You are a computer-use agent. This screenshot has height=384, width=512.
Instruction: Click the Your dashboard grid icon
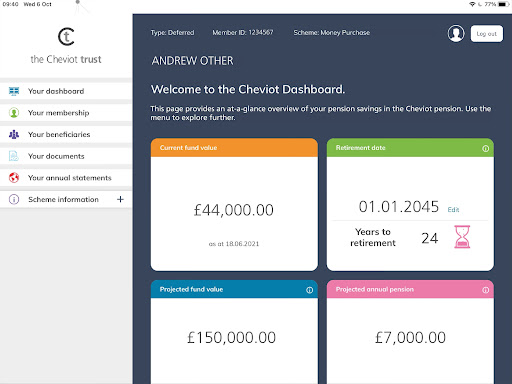(x=14, y=91)
